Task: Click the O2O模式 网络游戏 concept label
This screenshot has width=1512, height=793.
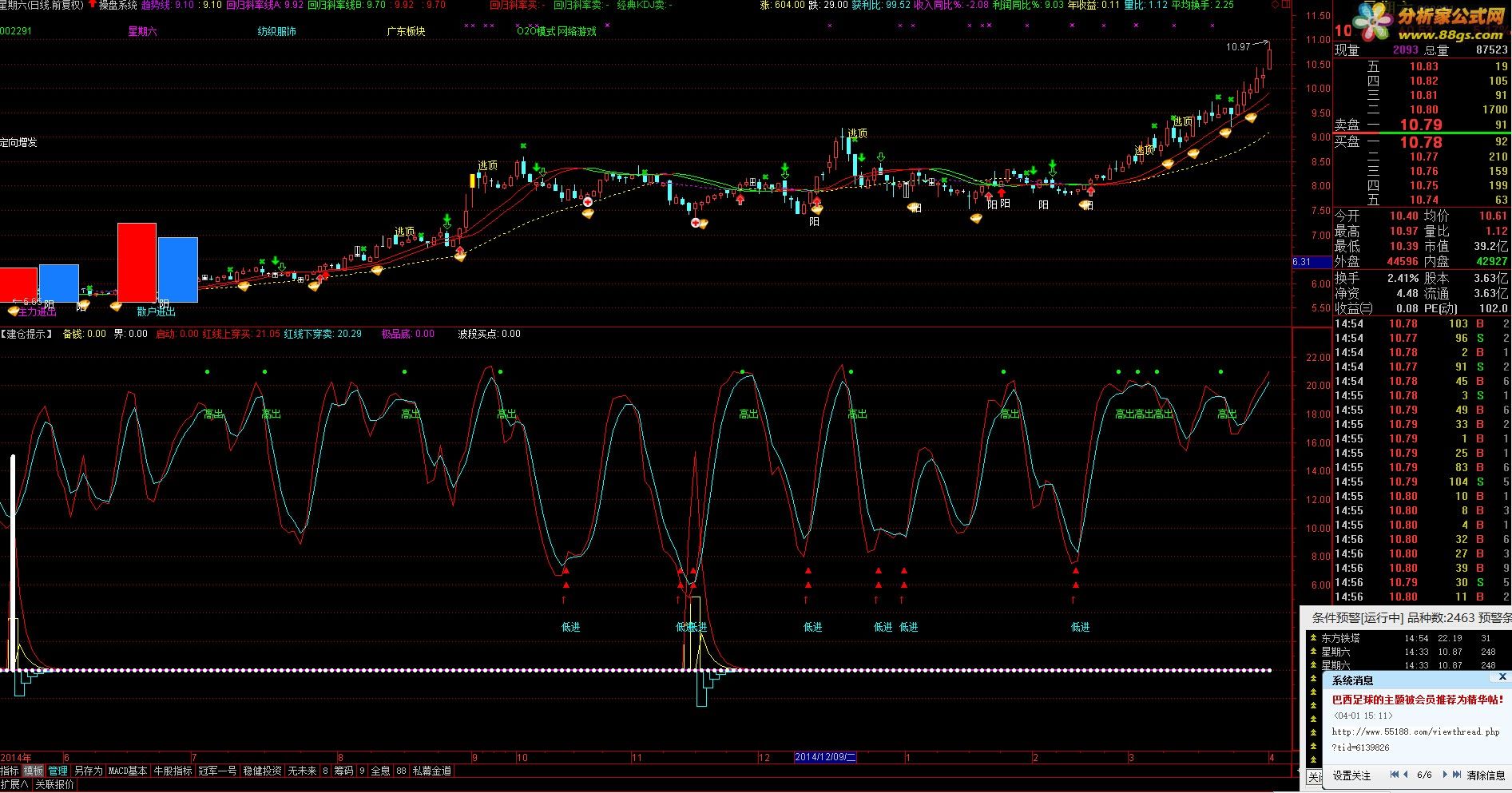Action: (x=557, y=31)
